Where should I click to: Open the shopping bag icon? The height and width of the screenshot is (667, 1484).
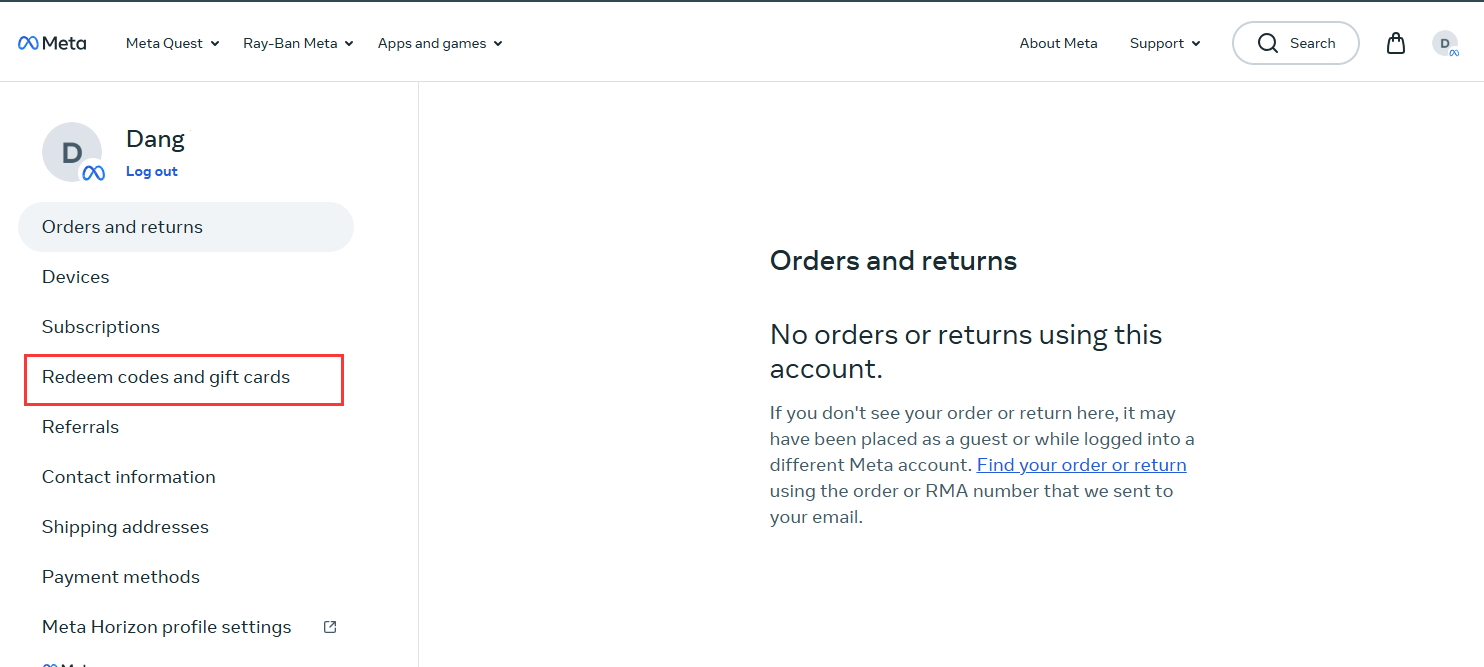(1396, 43)
